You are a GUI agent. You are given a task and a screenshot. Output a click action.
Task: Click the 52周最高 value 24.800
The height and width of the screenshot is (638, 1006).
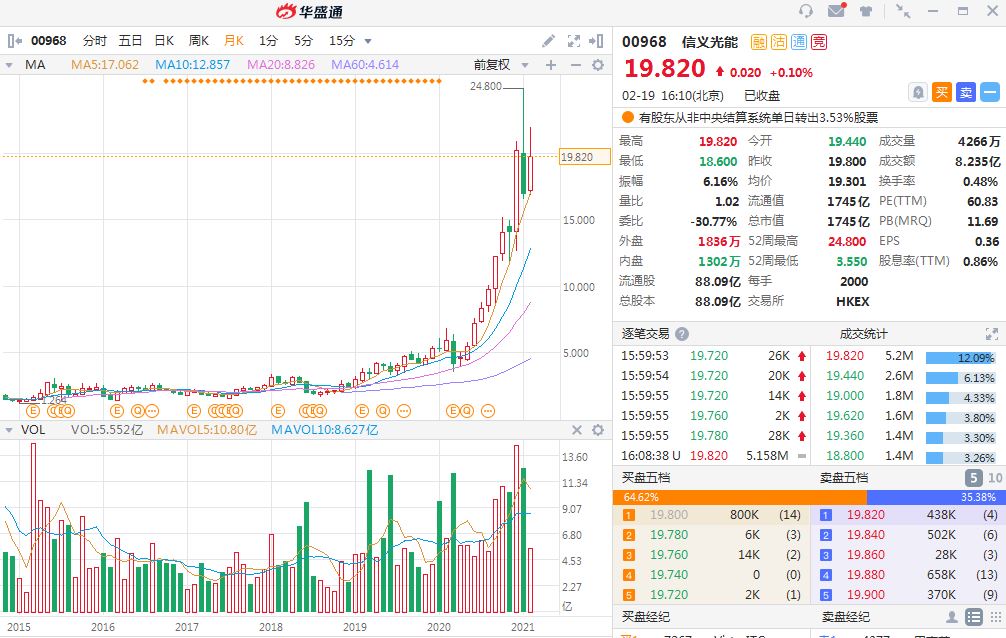coord(847,241)
